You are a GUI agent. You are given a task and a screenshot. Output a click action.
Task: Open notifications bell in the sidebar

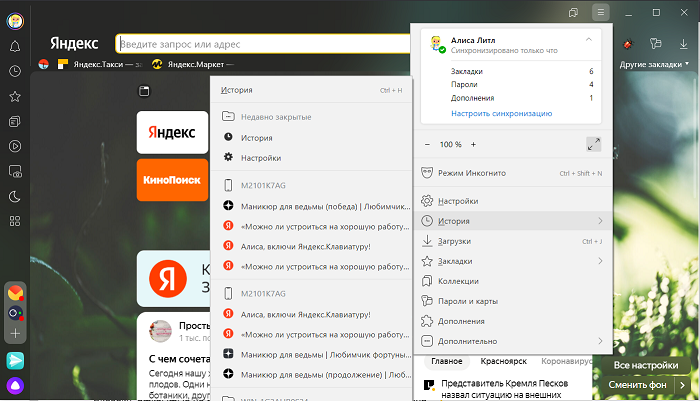pos(15,46)
